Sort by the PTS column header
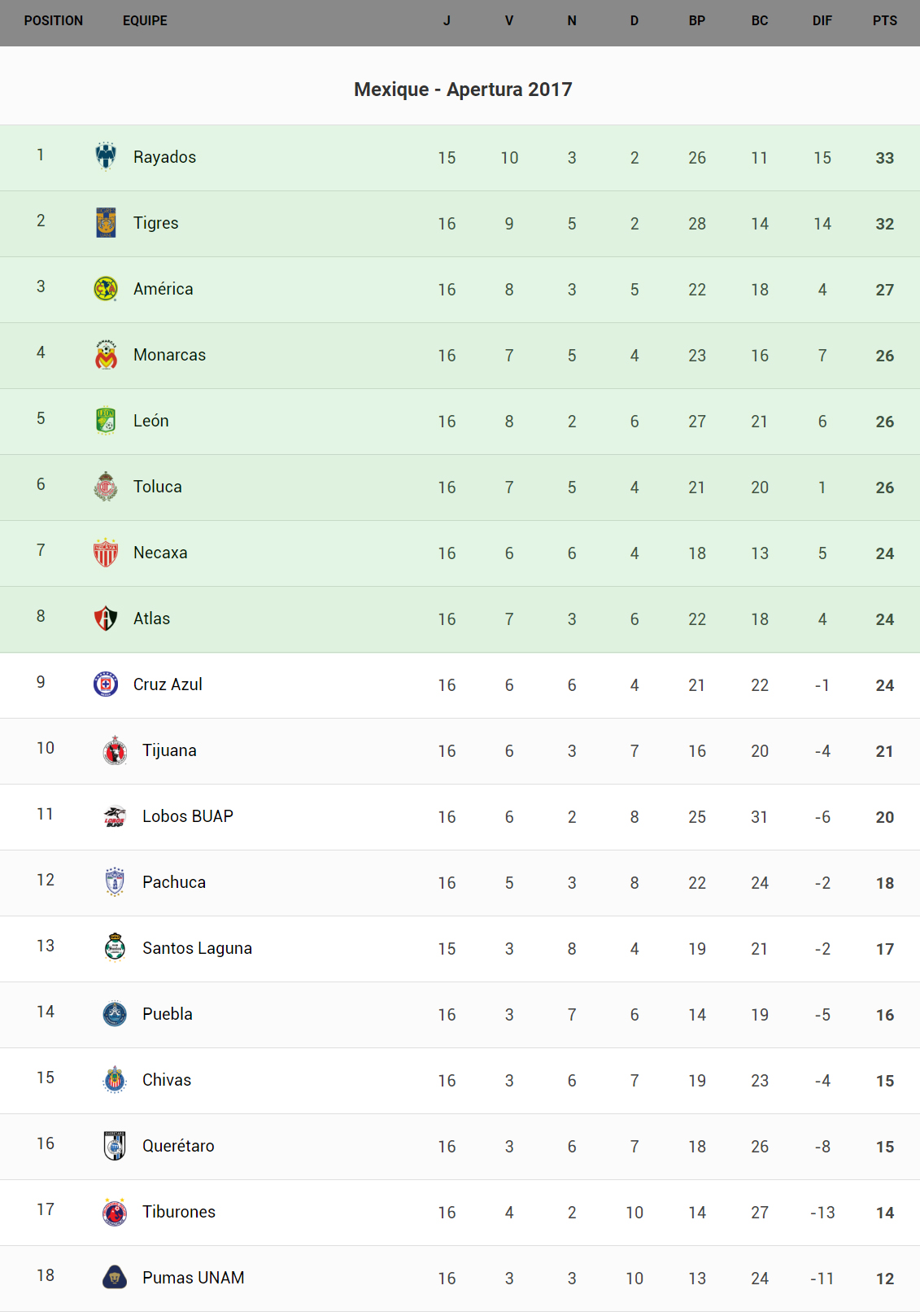Image resolution: width=920 pixels, height=1316 pixels. [x=885, y=21]
